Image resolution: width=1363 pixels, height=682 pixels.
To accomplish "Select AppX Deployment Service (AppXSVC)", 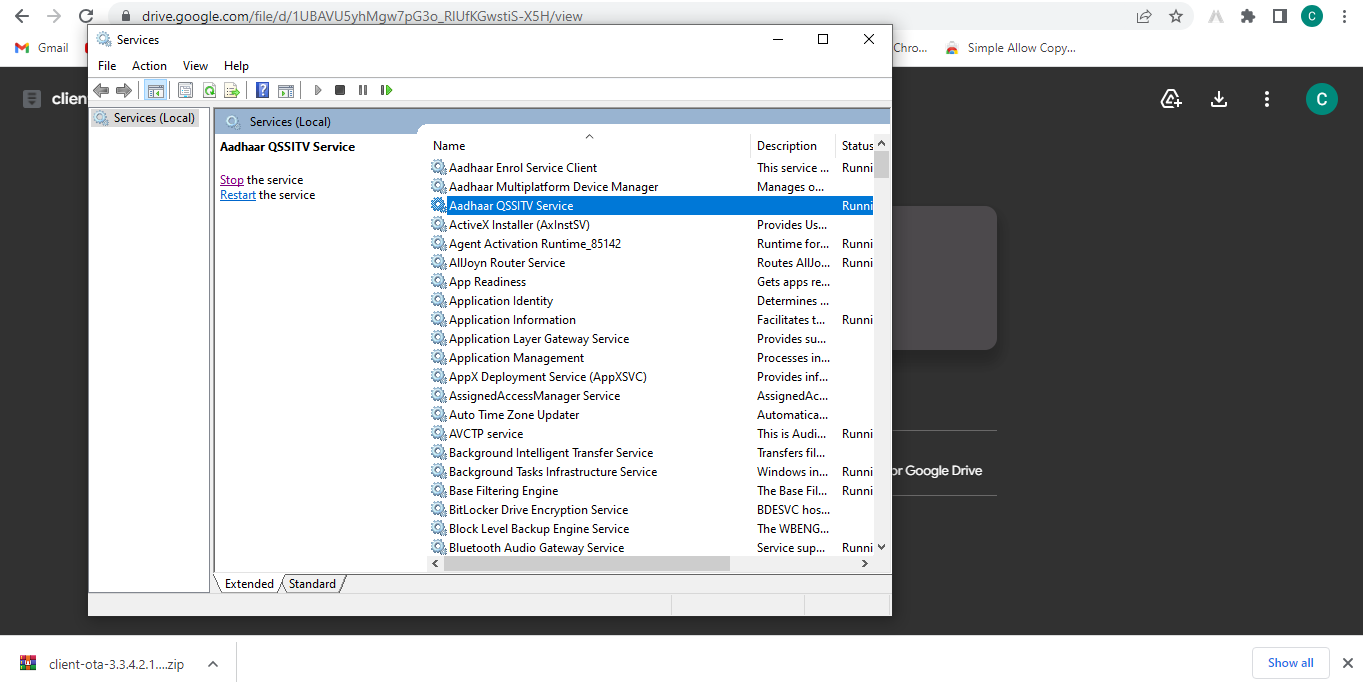I will (652, 377).
